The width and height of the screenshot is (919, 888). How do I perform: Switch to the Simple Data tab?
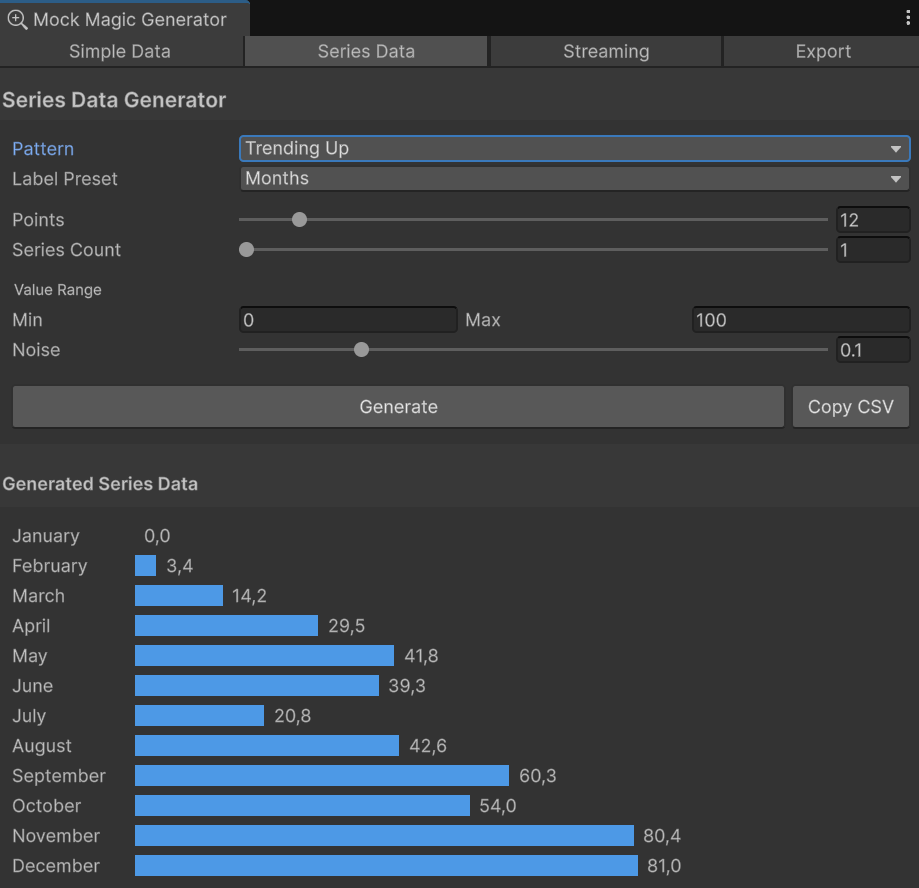(x=120, y=52)
